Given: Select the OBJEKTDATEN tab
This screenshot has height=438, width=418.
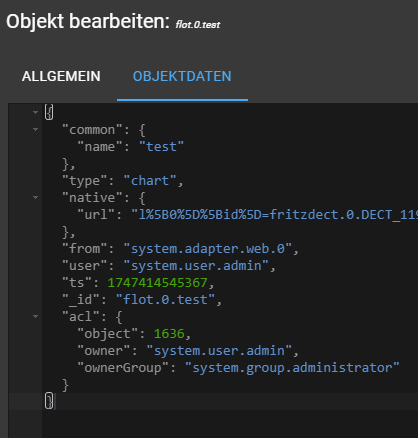Looking at the screenshot, I should [182, 76].
